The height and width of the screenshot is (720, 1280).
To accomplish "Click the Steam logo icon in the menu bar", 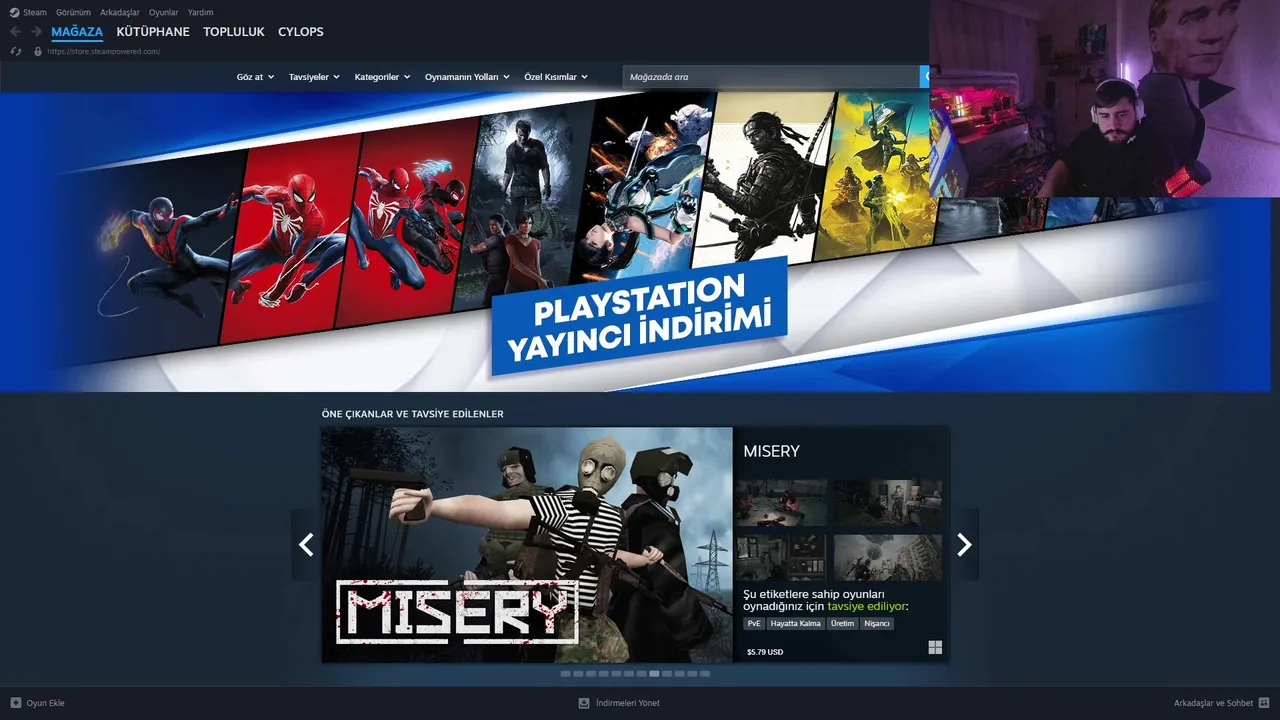I will pyautogui.click(x=14, y=13).
